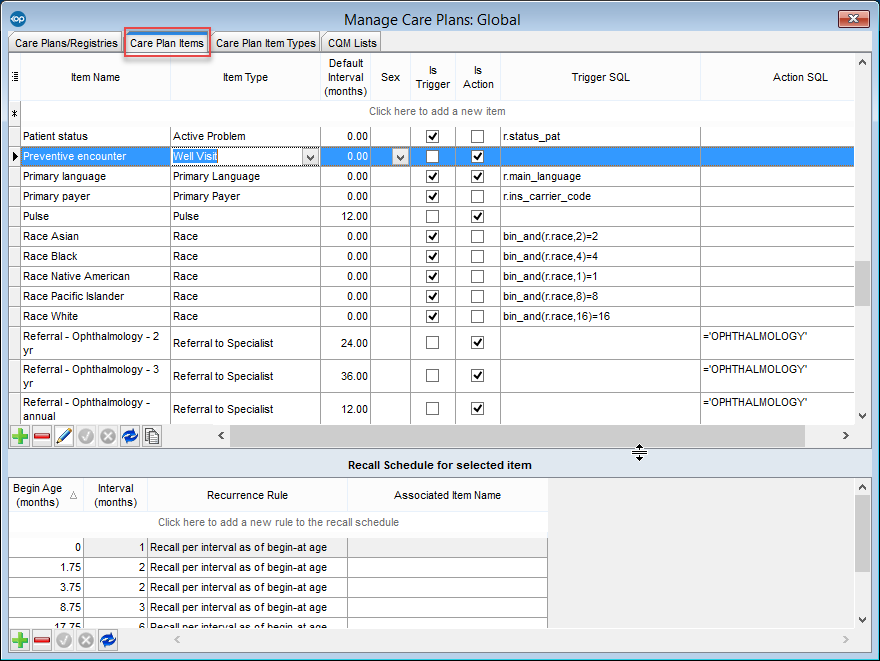Enable Is Trigger for Referral - Ophthalmology - 2 yr
Image resolution: width=880 pixels, height=661 pixels.
pos(433,343)
